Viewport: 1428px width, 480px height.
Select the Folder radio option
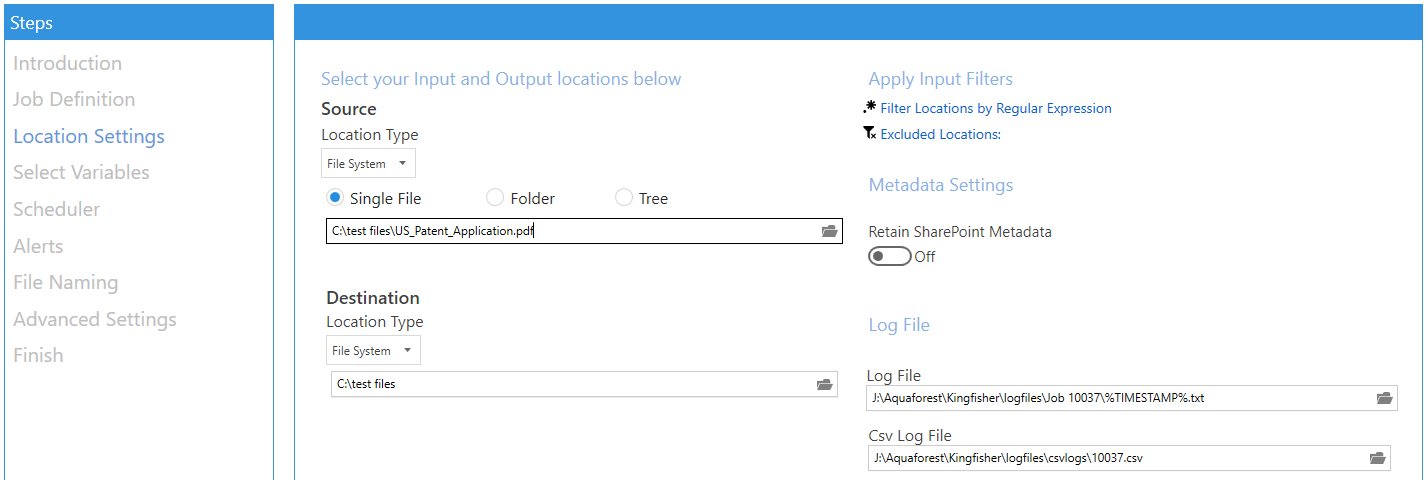pyautogui.click(x=494, y=198)
